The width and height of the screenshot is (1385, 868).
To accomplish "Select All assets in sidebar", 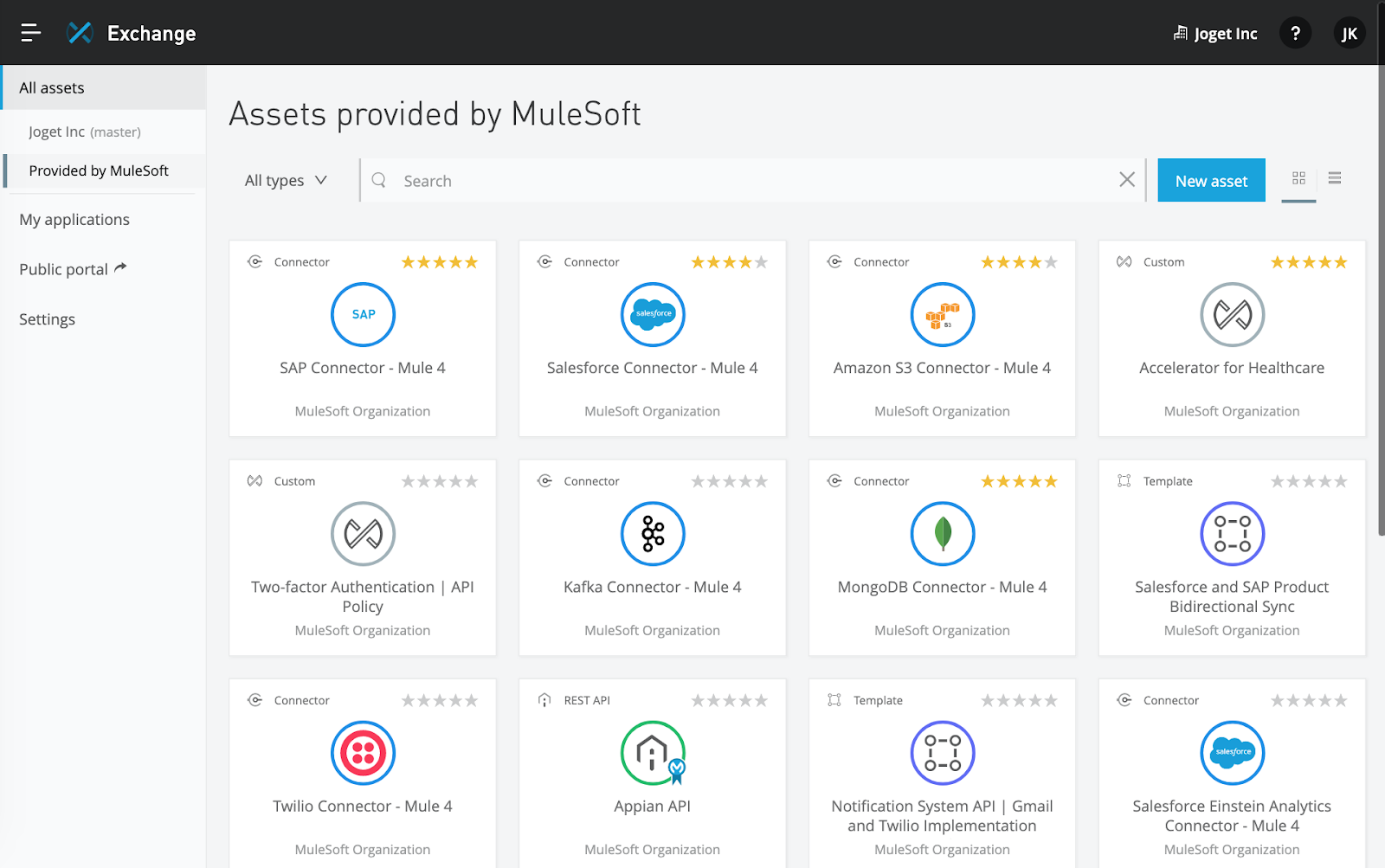I will pos(104,87).
